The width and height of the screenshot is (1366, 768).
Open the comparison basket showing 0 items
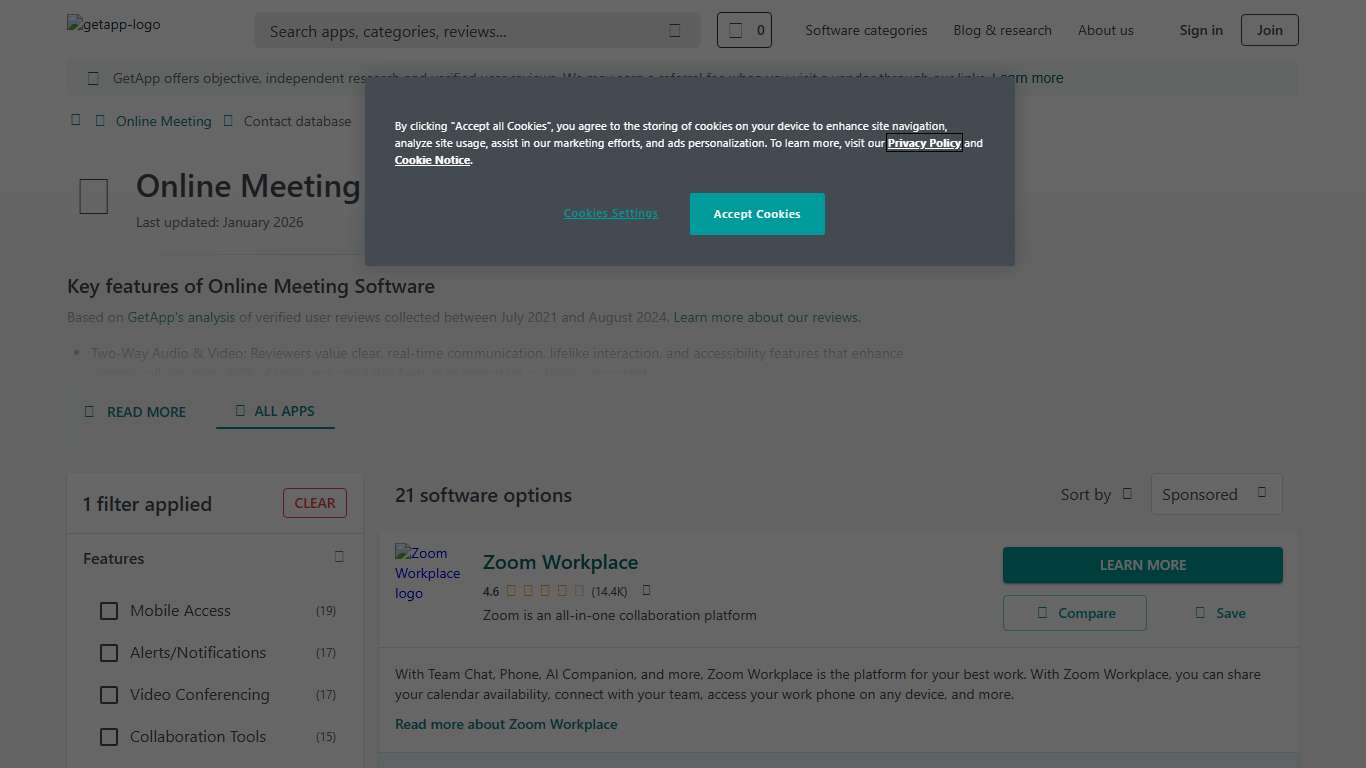click(x=744, y=30)
